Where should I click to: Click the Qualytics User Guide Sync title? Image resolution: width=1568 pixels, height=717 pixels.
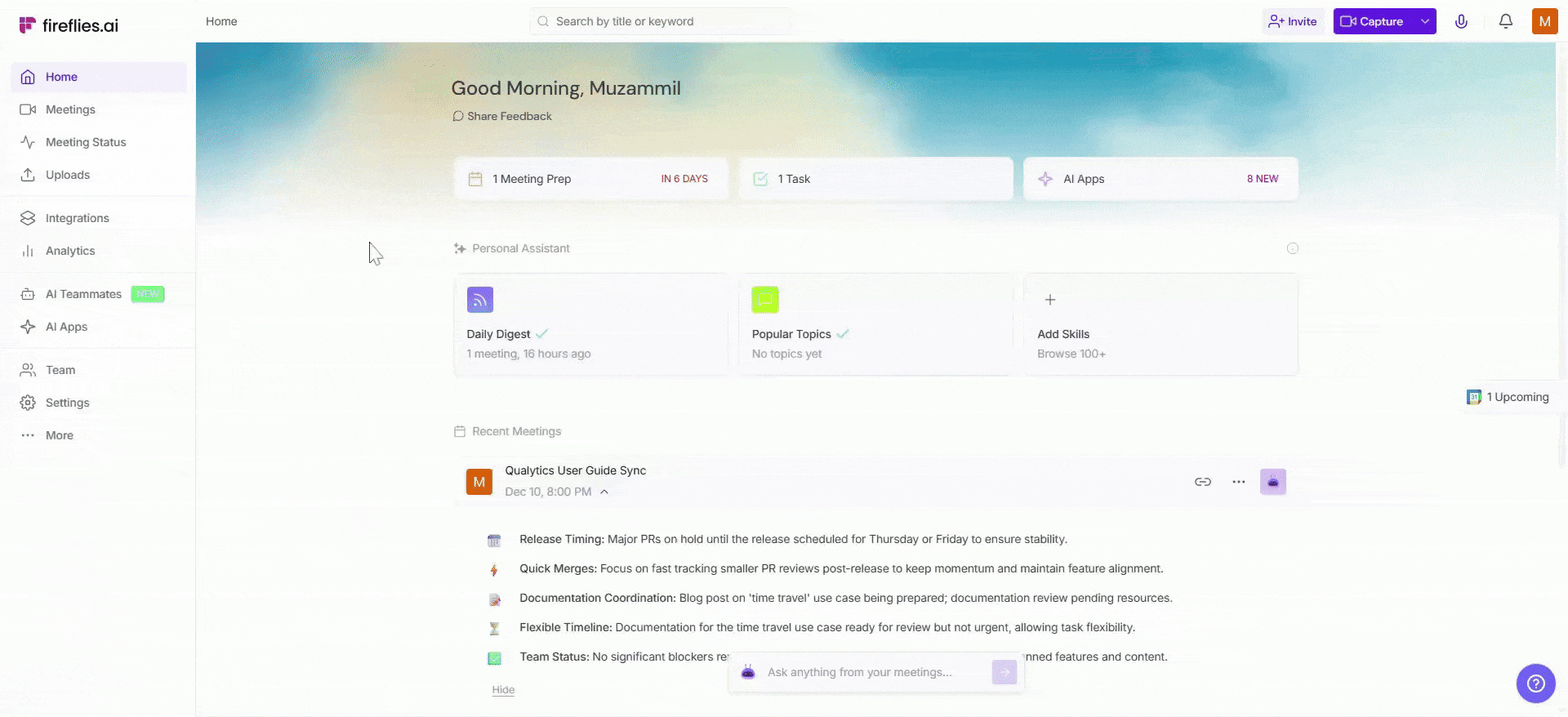point(576,470)
